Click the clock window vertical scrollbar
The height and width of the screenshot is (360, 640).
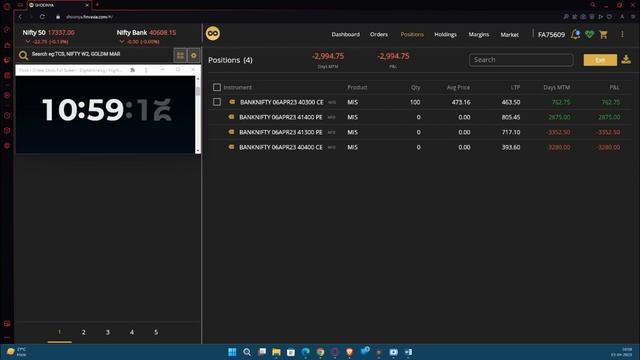coord(198,114)
